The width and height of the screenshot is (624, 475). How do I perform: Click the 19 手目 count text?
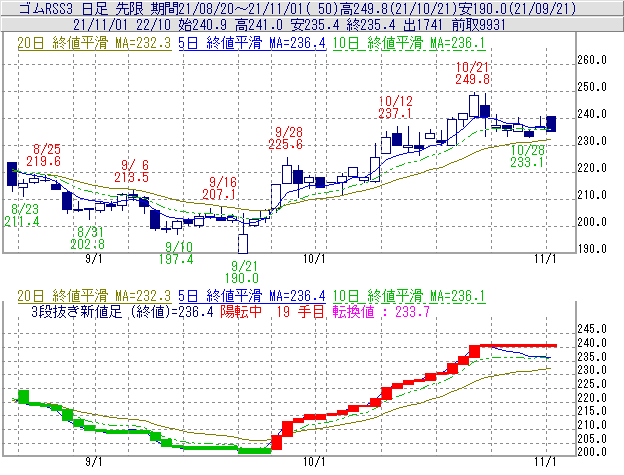tap(301, 311)
